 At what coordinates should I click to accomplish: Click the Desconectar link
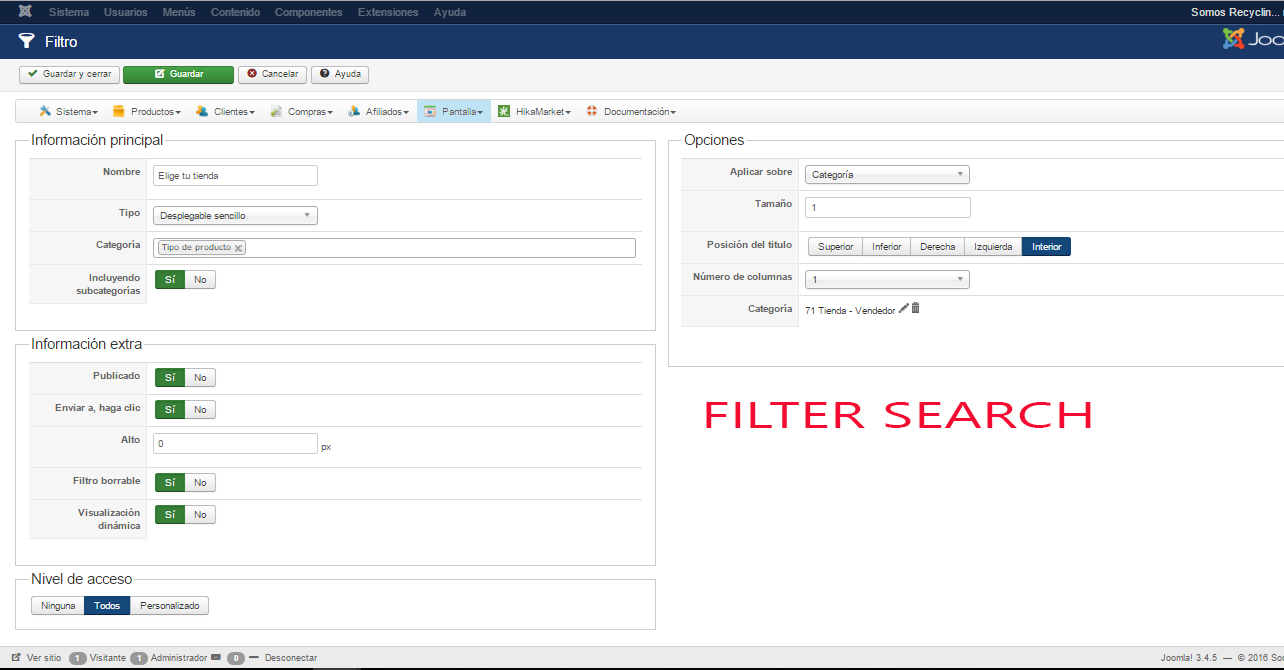coord(291,658)
